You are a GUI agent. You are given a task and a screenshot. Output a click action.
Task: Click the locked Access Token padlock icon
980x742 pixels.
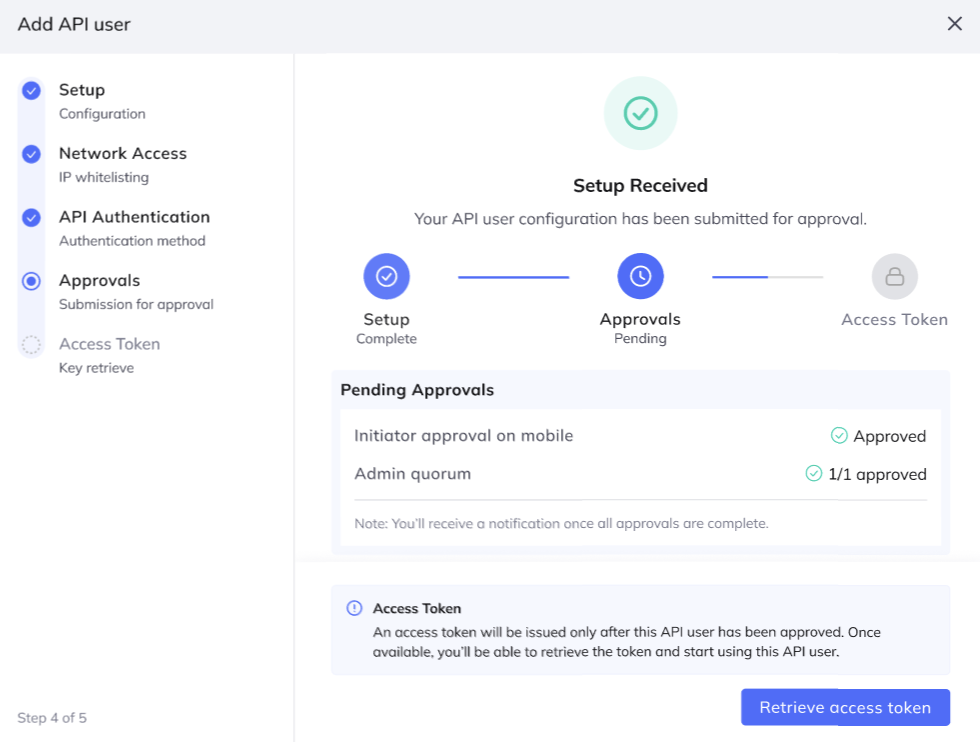[894, 276]
